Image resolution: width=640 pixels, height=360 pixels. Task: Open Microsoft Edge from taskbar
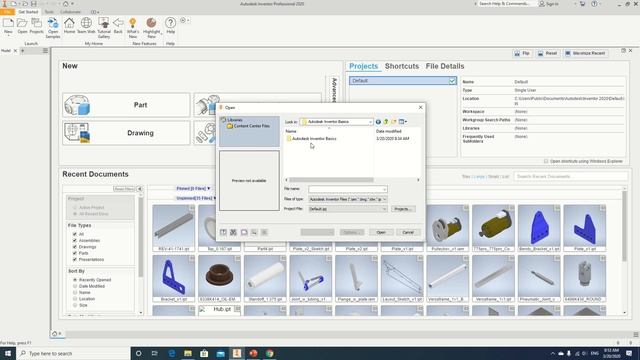pyautogui.click(x=171, y=353)
